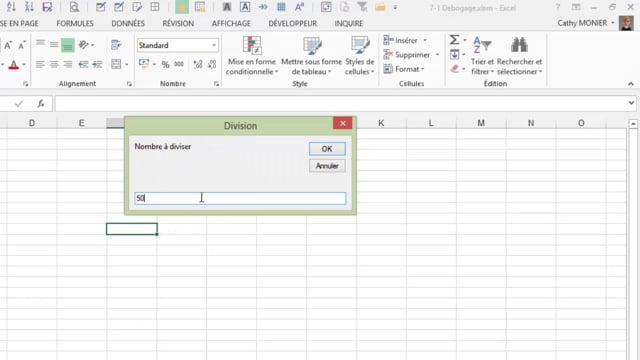Align cell contents to the top
This screenshot has height=360, width=640.
click(x=40, y=44)
